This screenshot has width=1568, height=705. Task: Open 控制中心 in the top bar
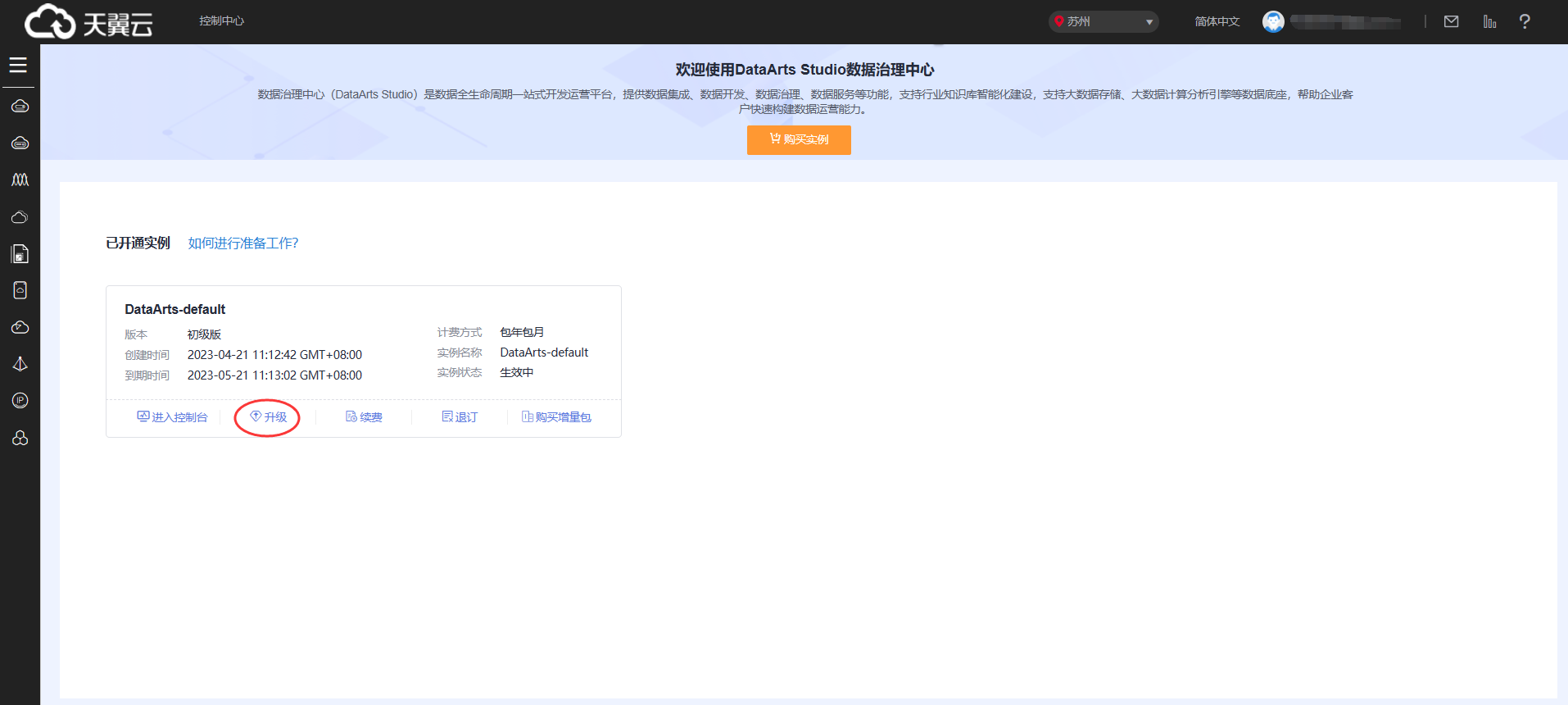click(221, 20)
